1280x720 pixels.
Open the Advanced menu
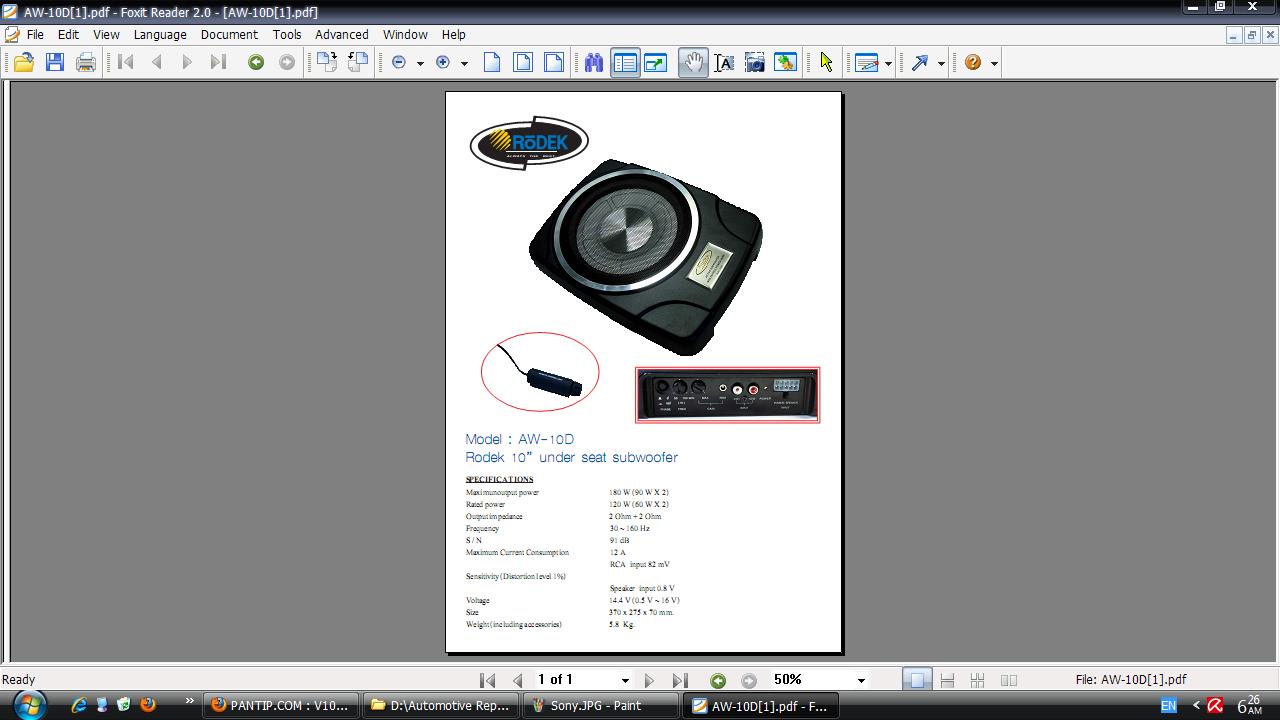(x=342, y=34)
